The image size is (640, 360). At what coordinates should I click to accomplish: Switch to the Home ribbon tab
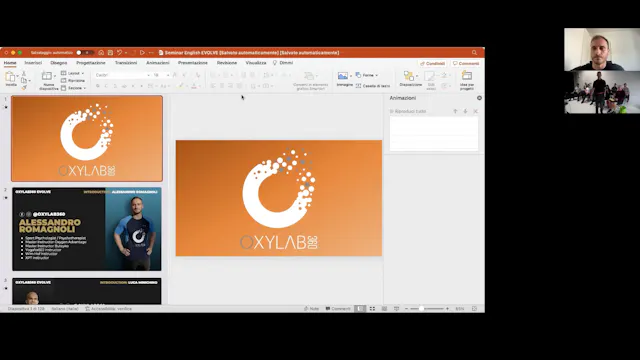tap(10, 63)
